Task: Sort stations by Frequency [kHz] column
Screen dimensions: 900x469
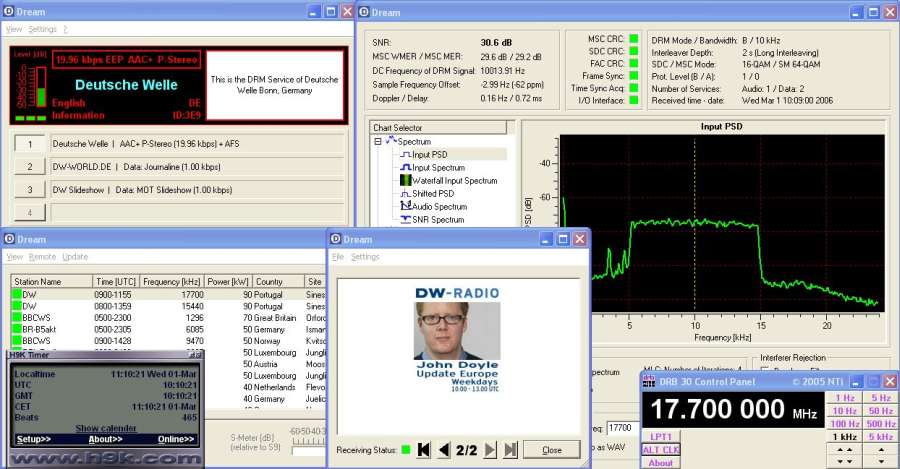Action: [171, 281]
